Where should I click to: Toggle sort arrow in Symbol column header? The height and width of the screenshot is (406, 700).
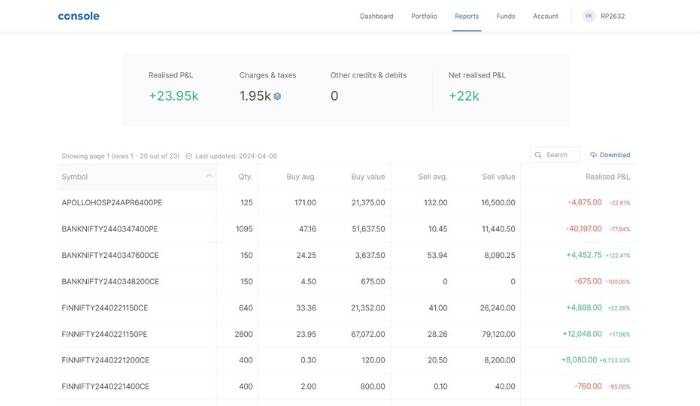coord(209,177)
